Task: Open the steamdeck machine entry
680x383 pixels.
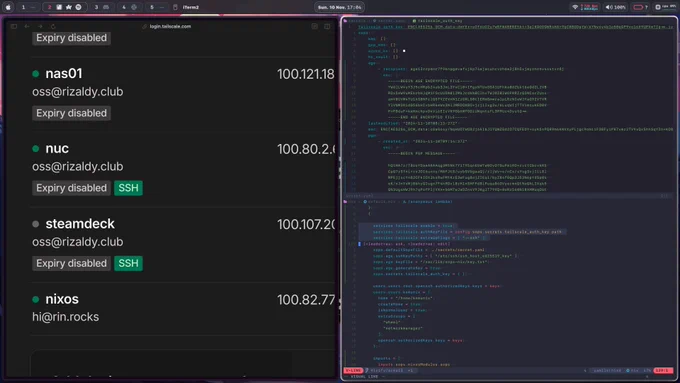Action: pyautogui.click(x=80, y=223)
